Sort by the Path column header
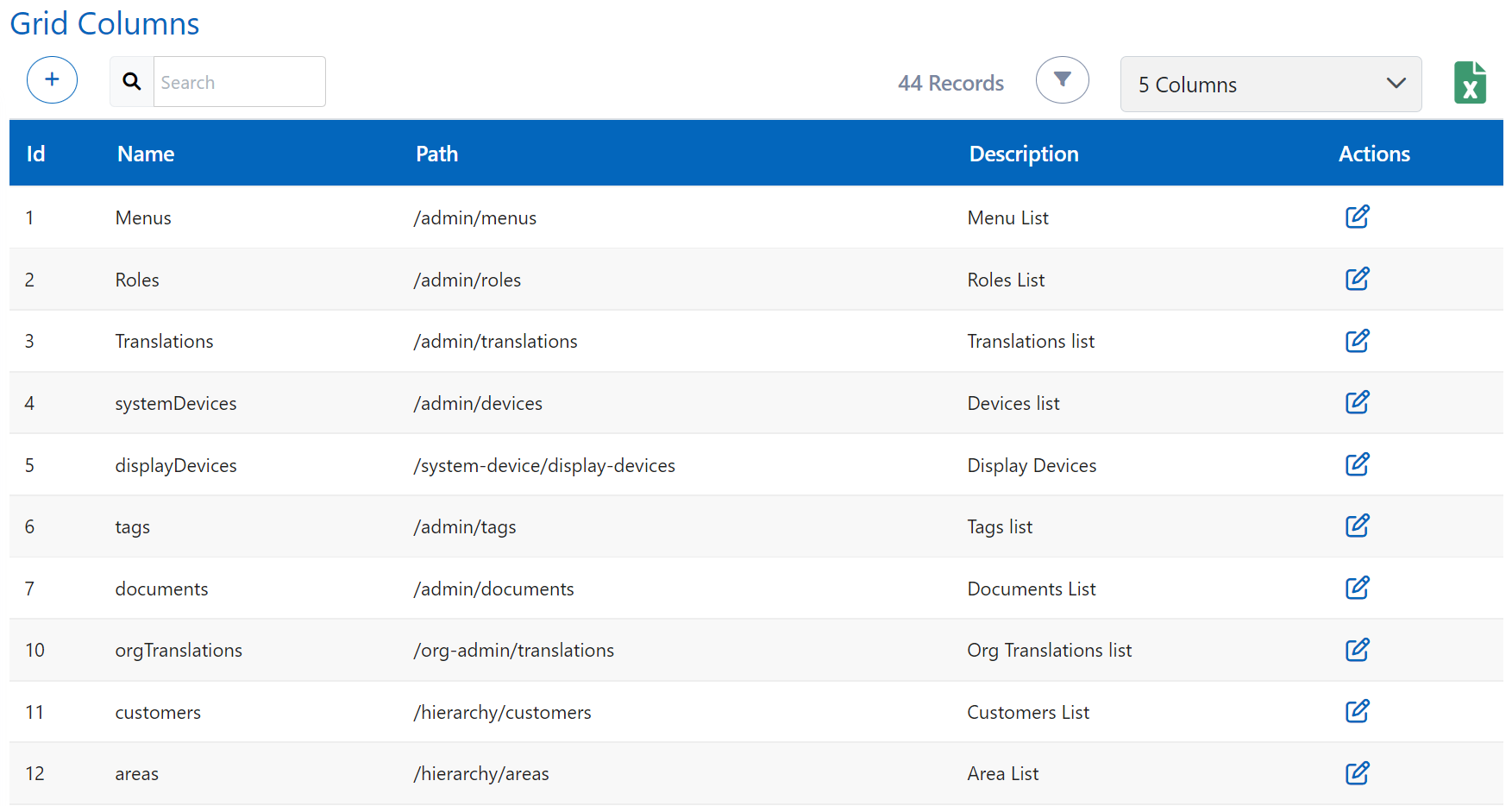The image size is (1512, 806). pos(436,154)
